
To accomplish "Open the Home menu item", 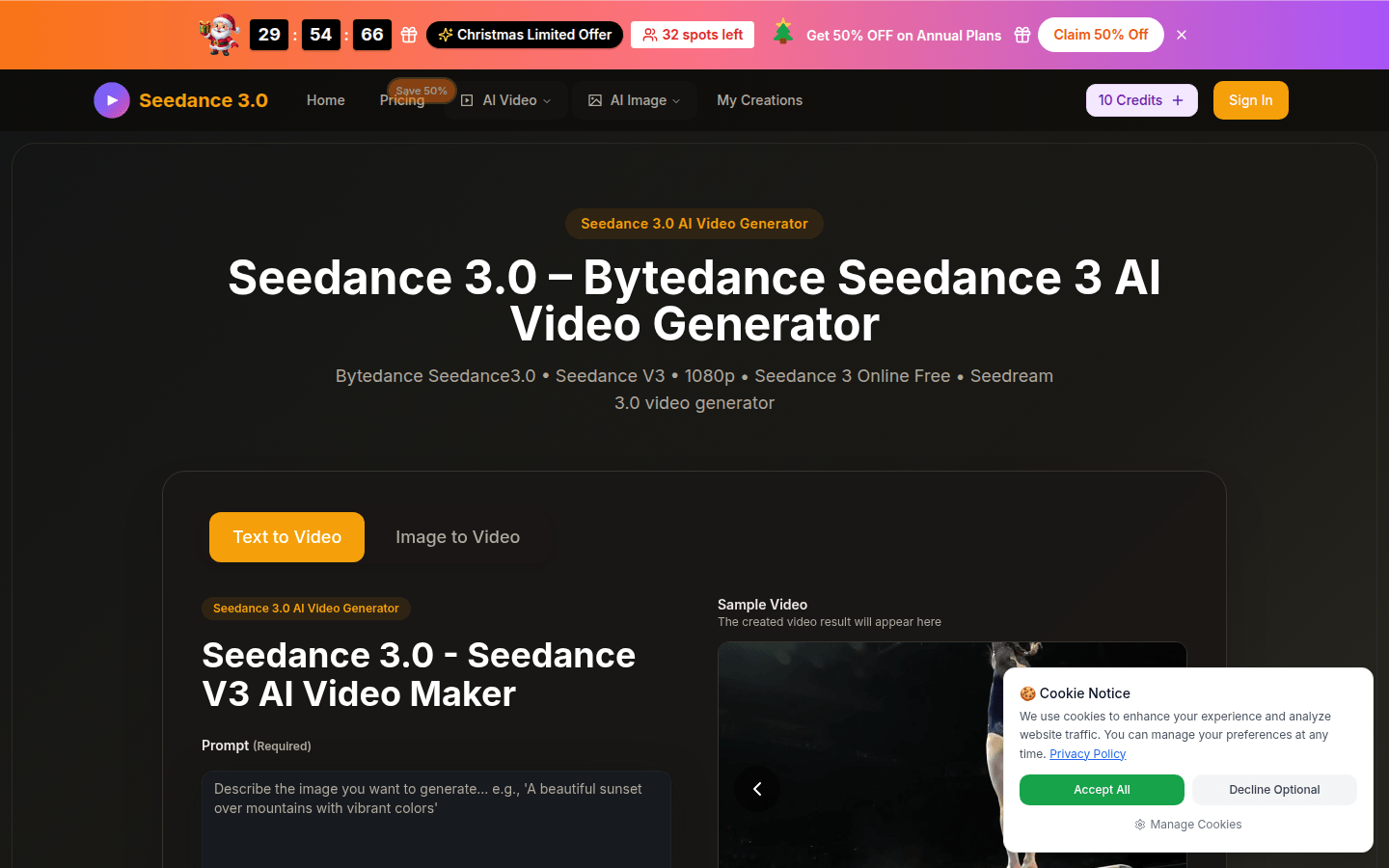I will 326,100.
